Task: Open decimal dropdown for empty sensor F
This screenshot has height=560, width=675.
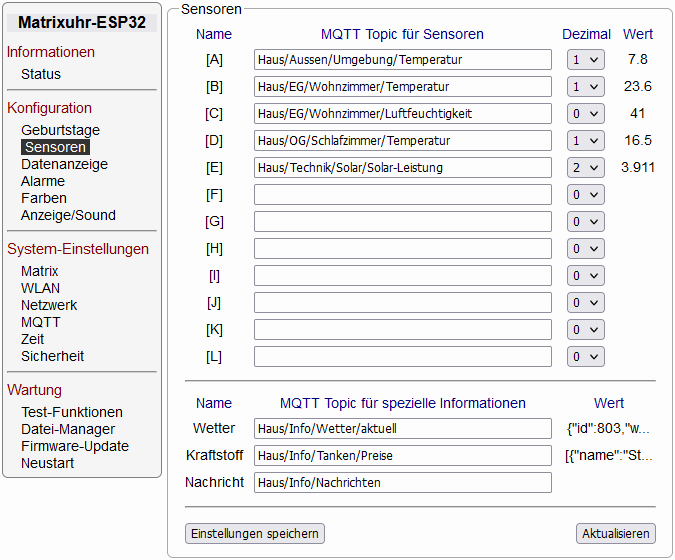Action: (586, 195)
